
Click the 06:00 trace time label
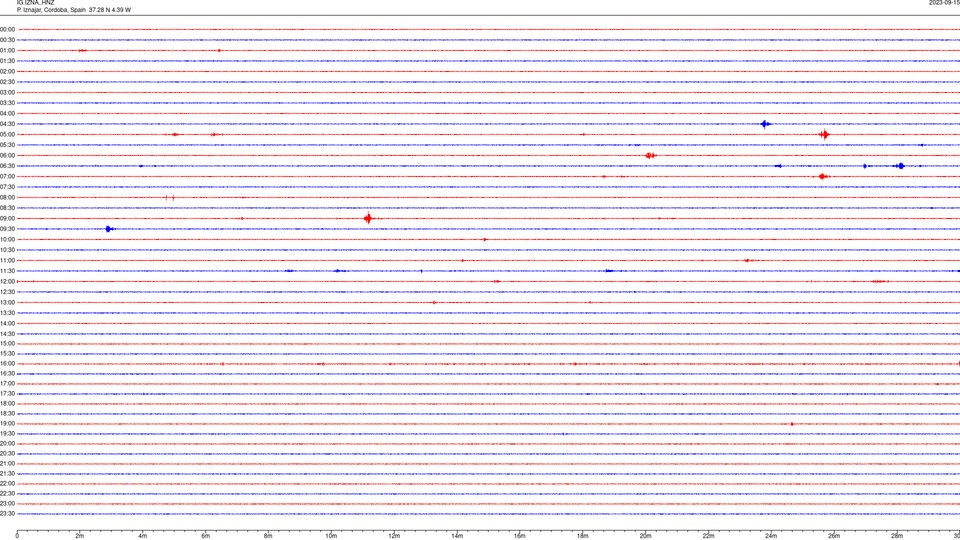7,156
